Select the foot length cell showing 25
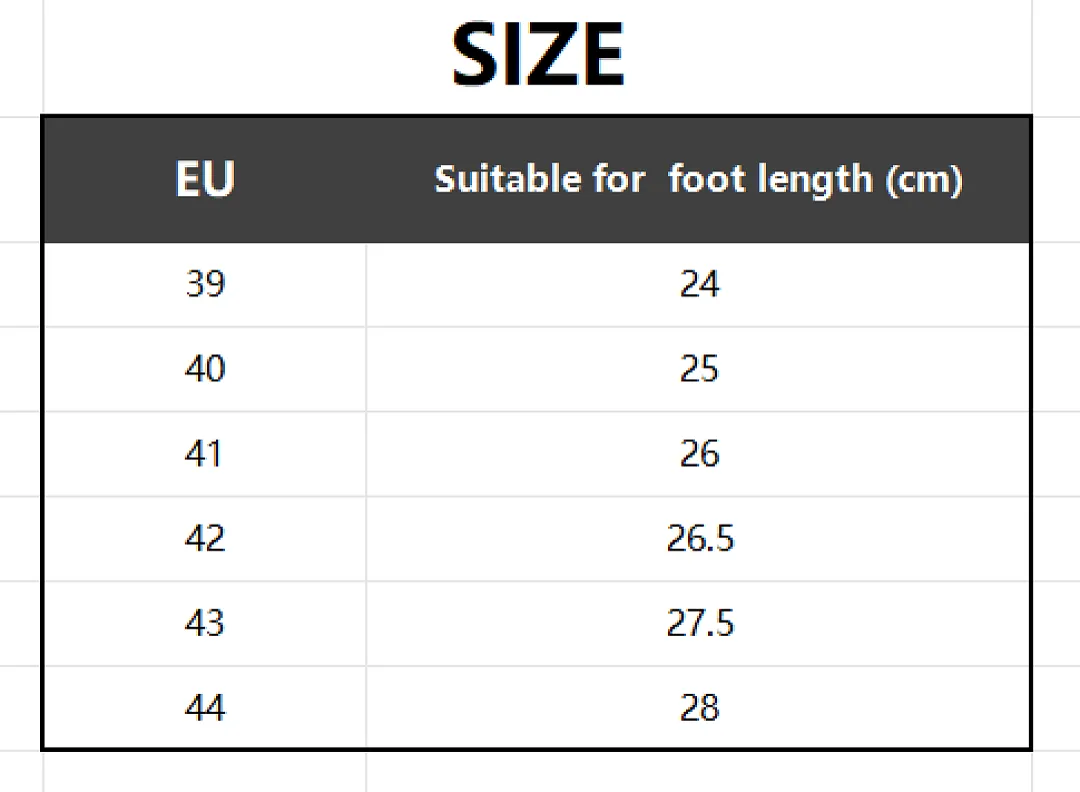The width and height of the screenshot is (1080, 792). click(698, 369)
